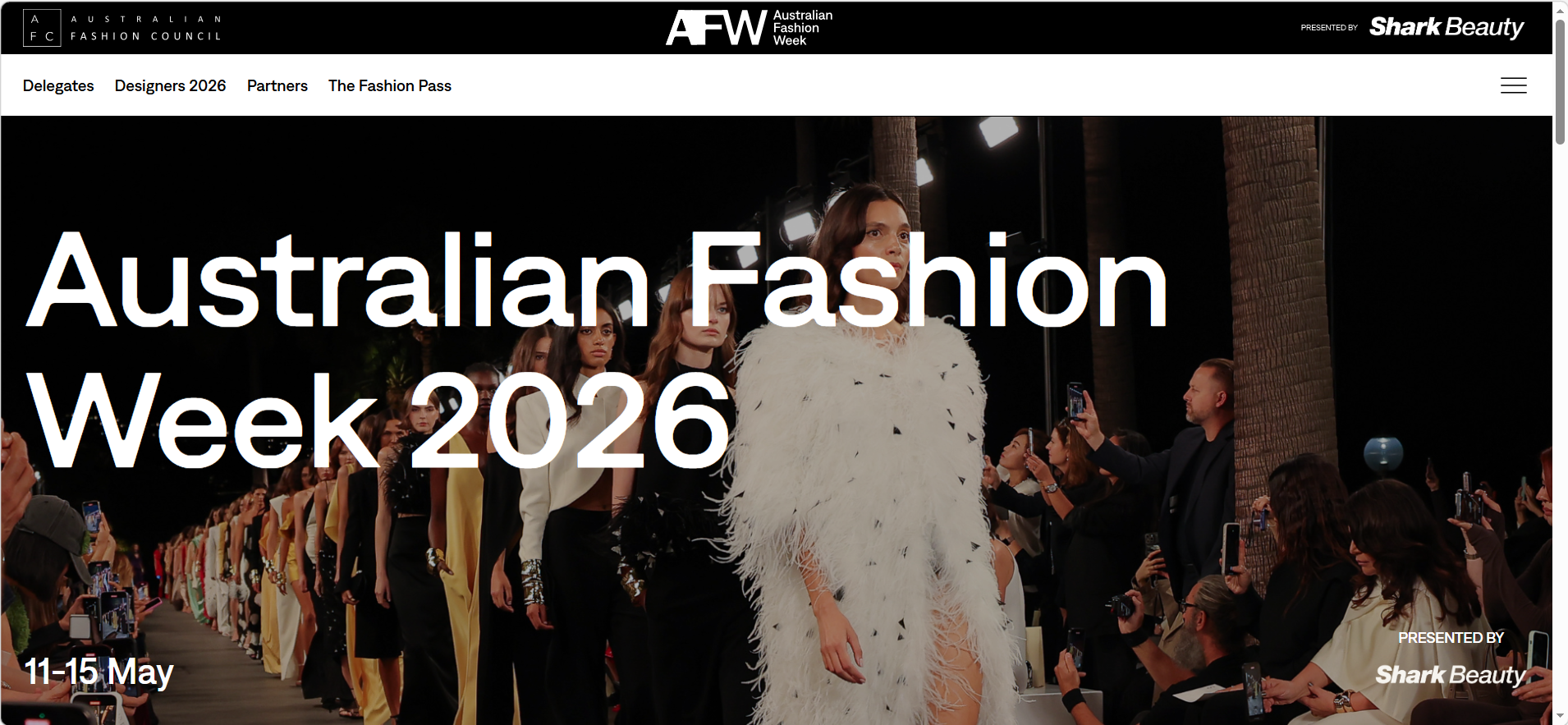Click the Australian Fashion Council wordmark

146,28
